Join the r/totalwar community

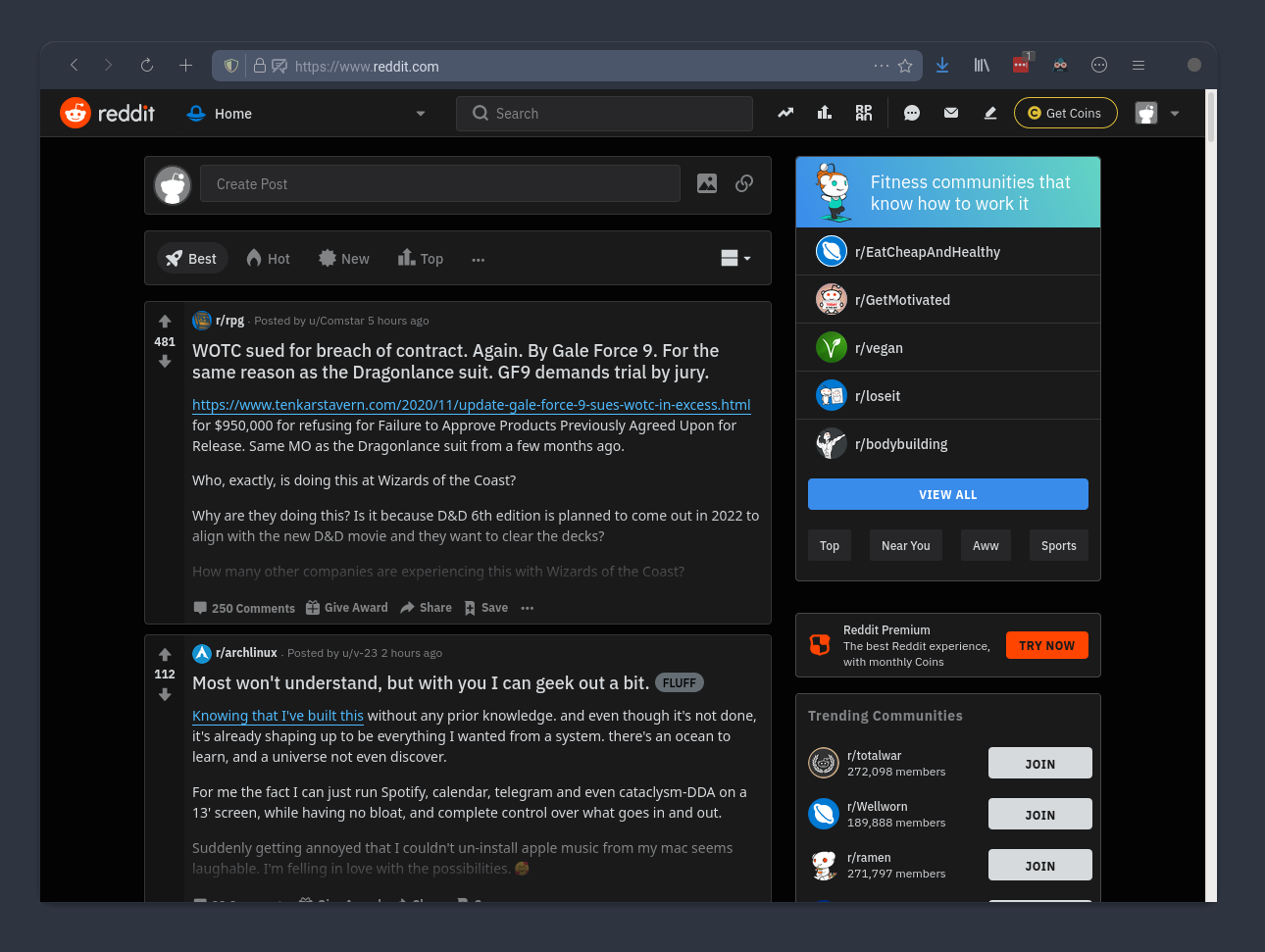(x=1040, y=763)
